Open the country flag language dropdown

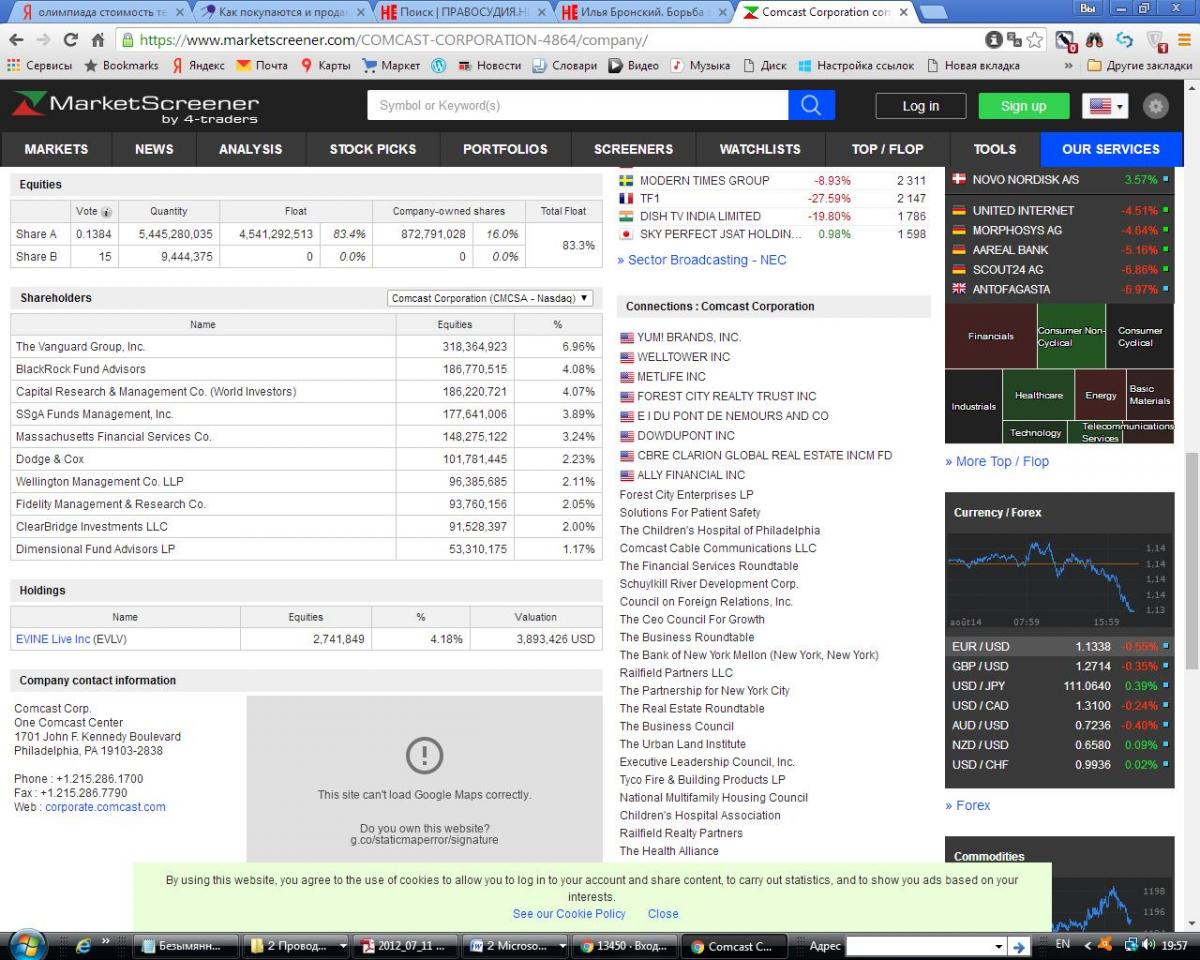[x=1105, y=106]
